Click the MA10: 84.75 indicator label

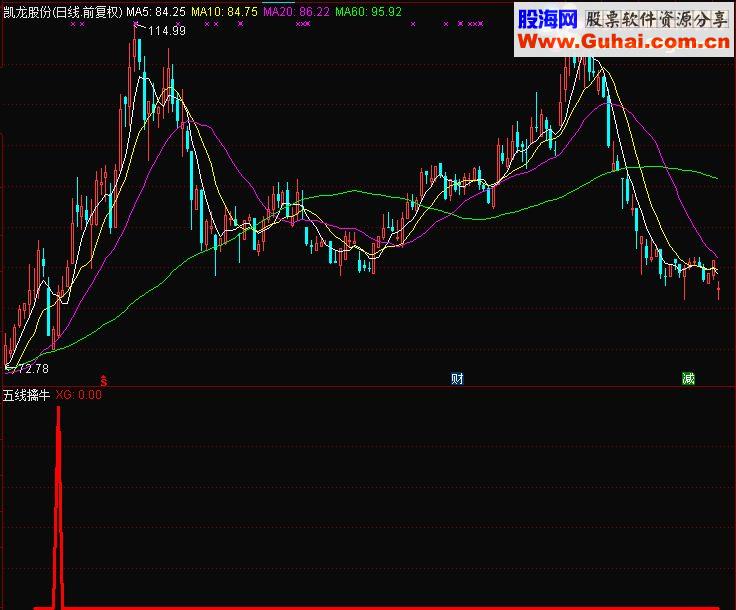coord(224,12)
